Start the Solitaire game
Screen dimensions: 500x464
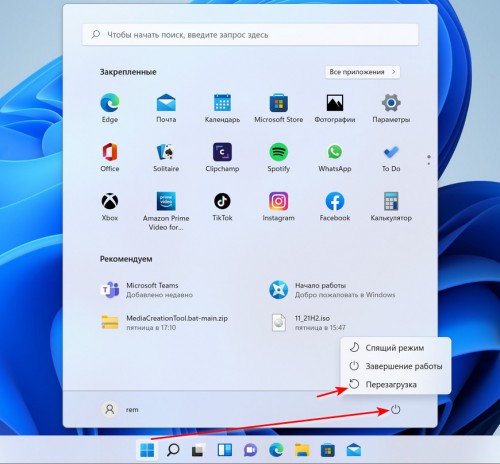[166, 157]
